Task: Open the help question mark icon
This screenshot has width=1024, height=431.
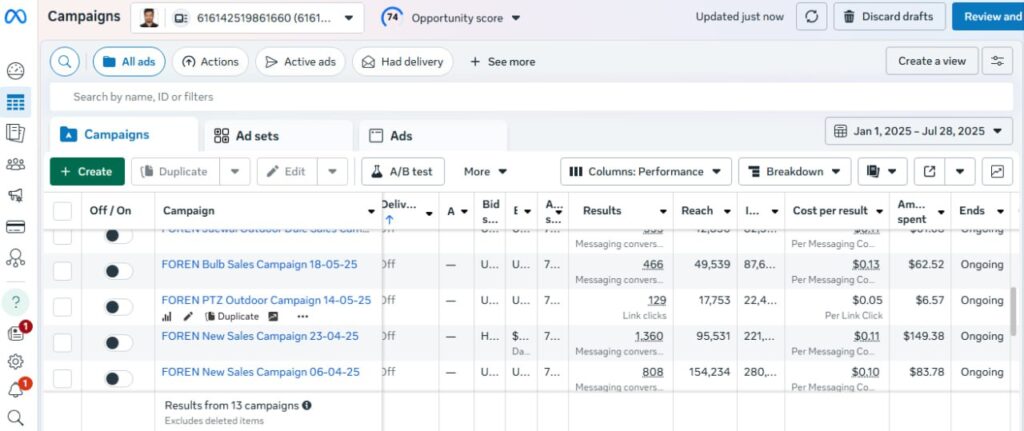Action: pyautogui.click(x=15, y=302)
